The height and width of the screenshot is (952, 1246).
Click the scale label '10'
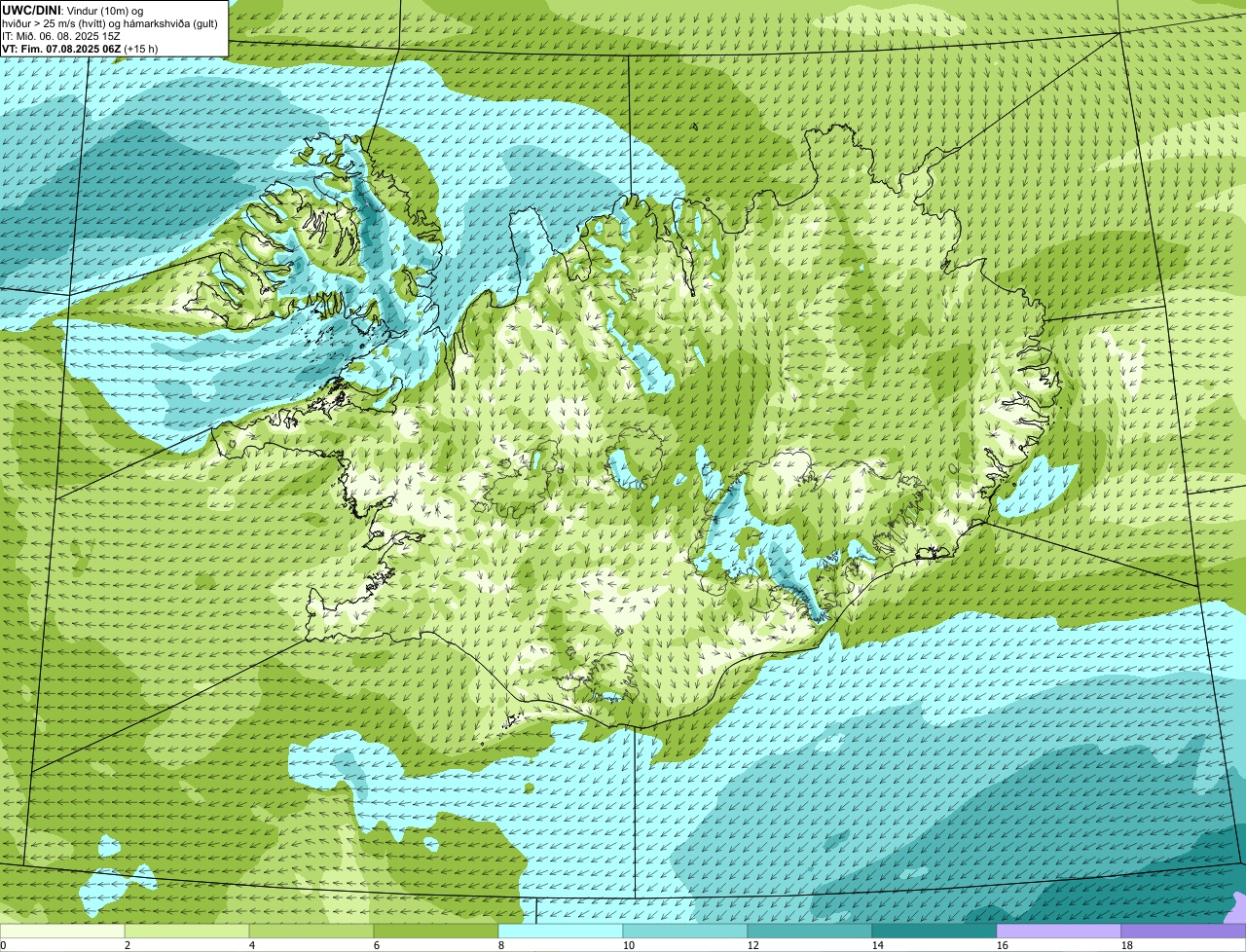(629, 945)
